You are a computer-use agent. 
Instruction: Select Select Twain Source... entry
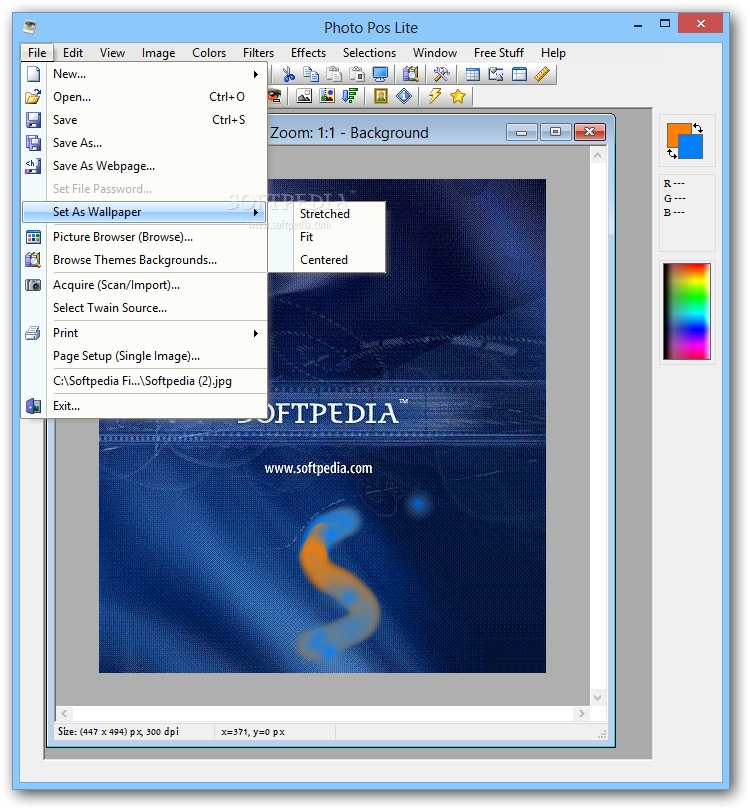click(144, 308)
